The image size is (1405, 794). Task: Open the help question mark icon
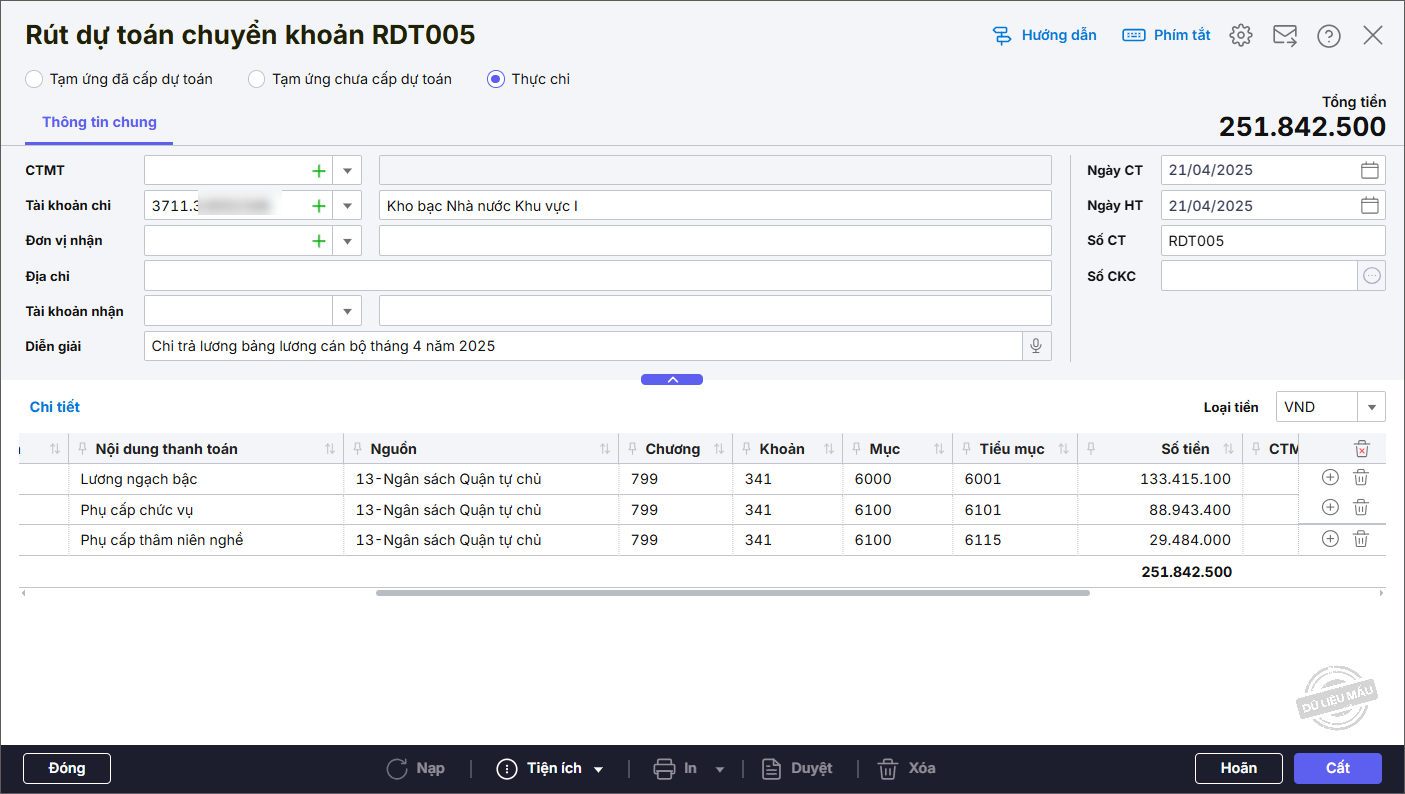click(1329, 36)
